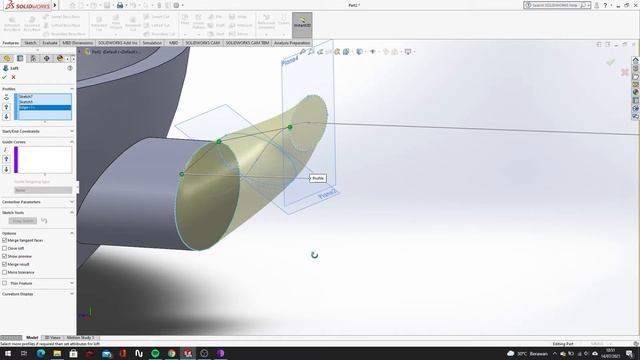
Task: Move guide curve up arrow button
Action: (x=6, y=159)
